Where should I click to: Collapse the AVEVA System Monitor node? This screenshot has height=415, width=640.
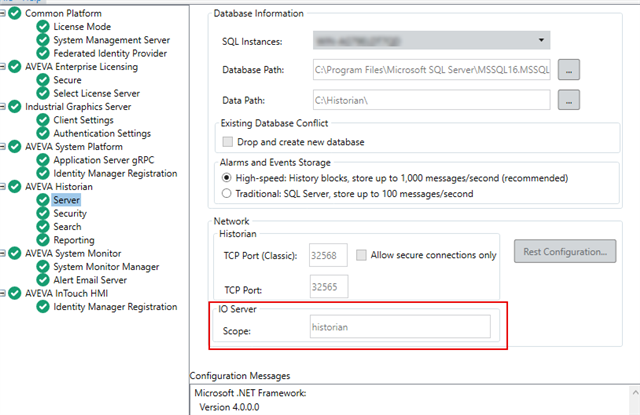coord(2,253)
